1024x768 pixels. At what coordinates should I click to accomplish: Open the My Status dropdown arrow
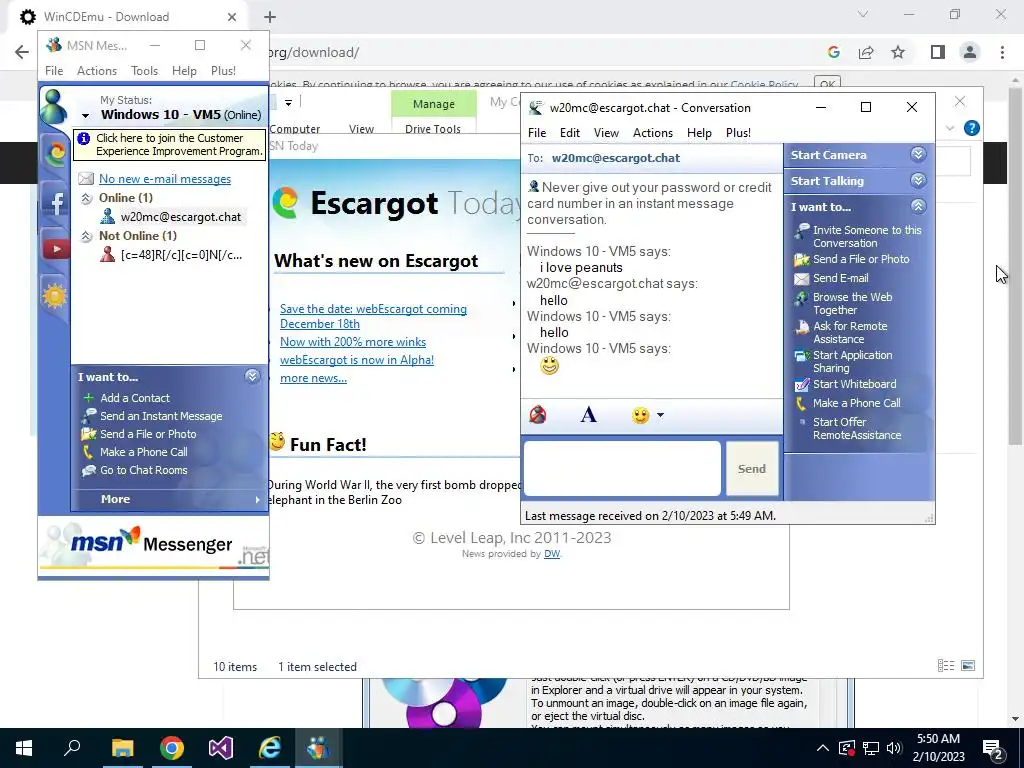pyautogui.click(x=85, y=116)
